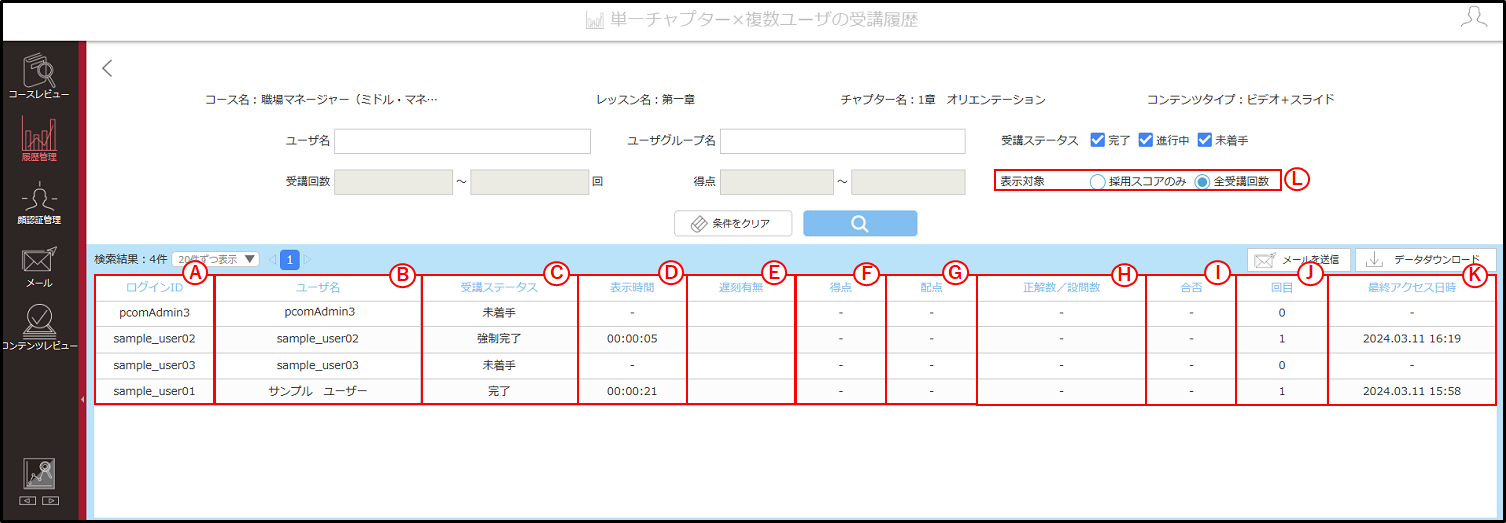The image size is (1506, 523).
Task: Click the user profile icon in header
Action: [x=1473, y=16]
